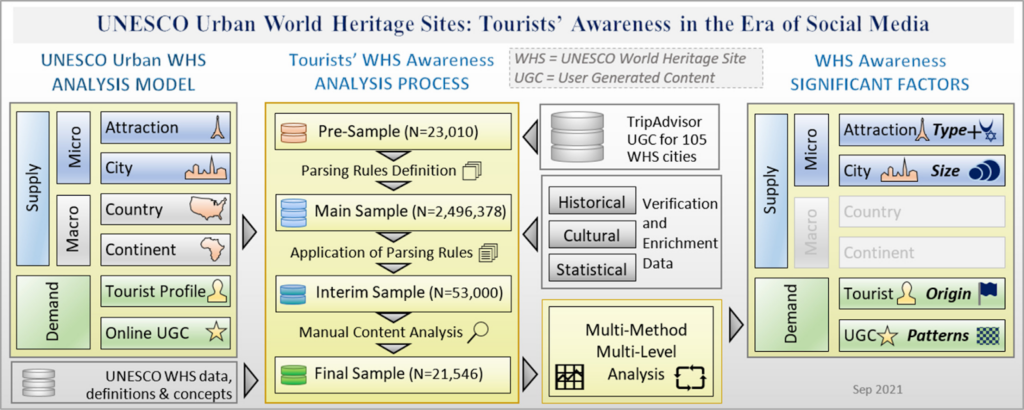This screenshot has width=1024, height=410.
Task: Select the Statistical data box
Action: tap(592, 268)
